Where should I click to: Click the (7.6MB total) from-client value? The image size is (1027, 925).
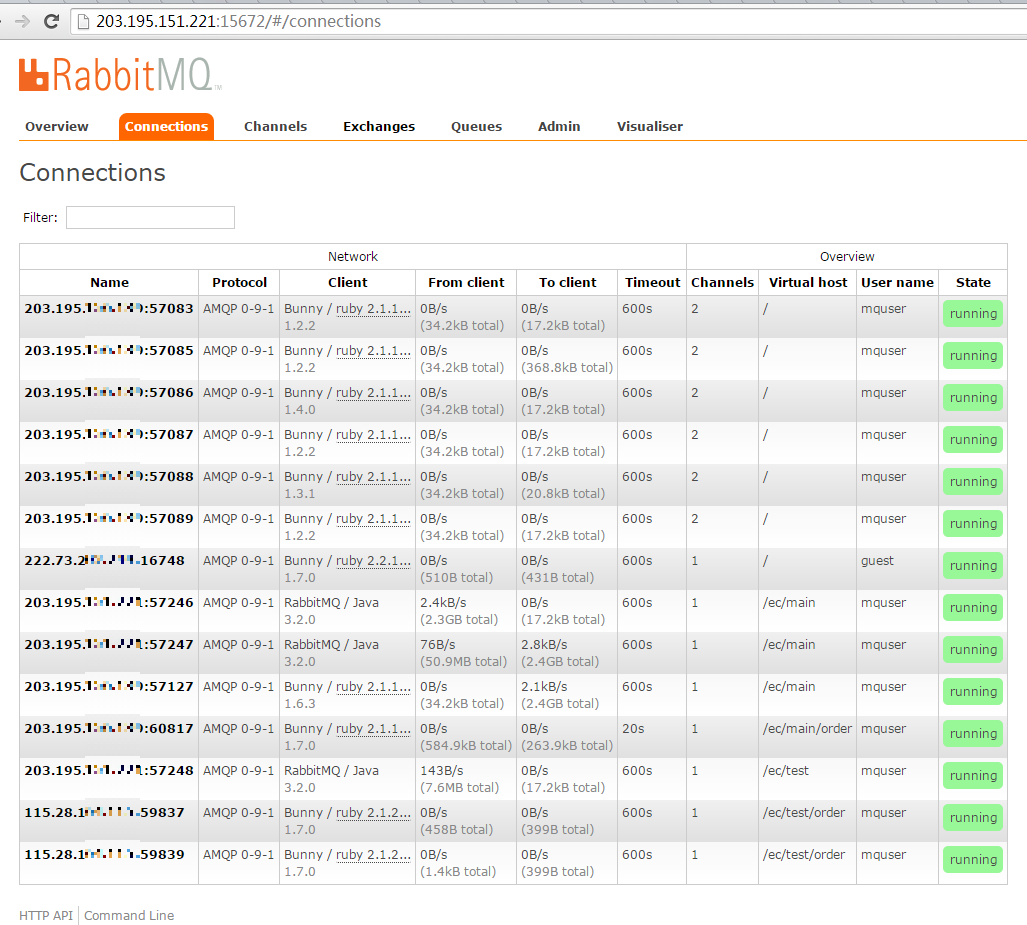click(459, 787)
